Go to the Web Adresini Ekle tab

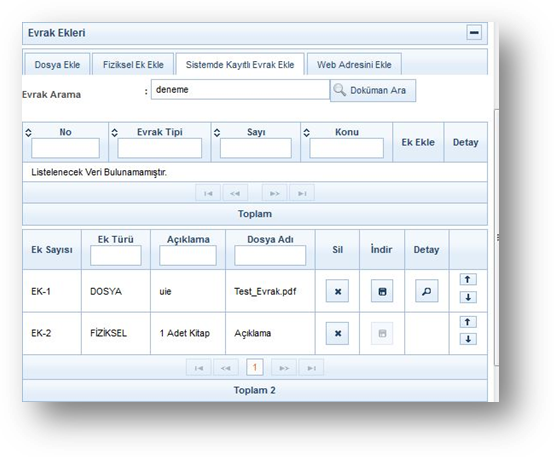pyautogui.click(x=354, y=65)
